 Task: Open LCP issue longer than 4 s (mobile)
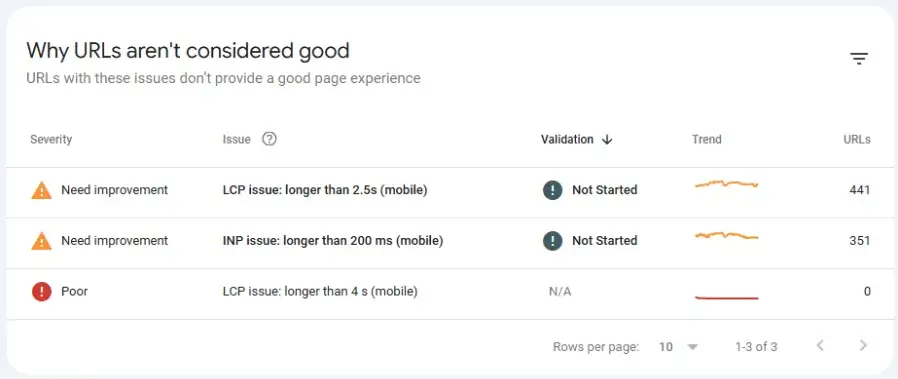320,291
